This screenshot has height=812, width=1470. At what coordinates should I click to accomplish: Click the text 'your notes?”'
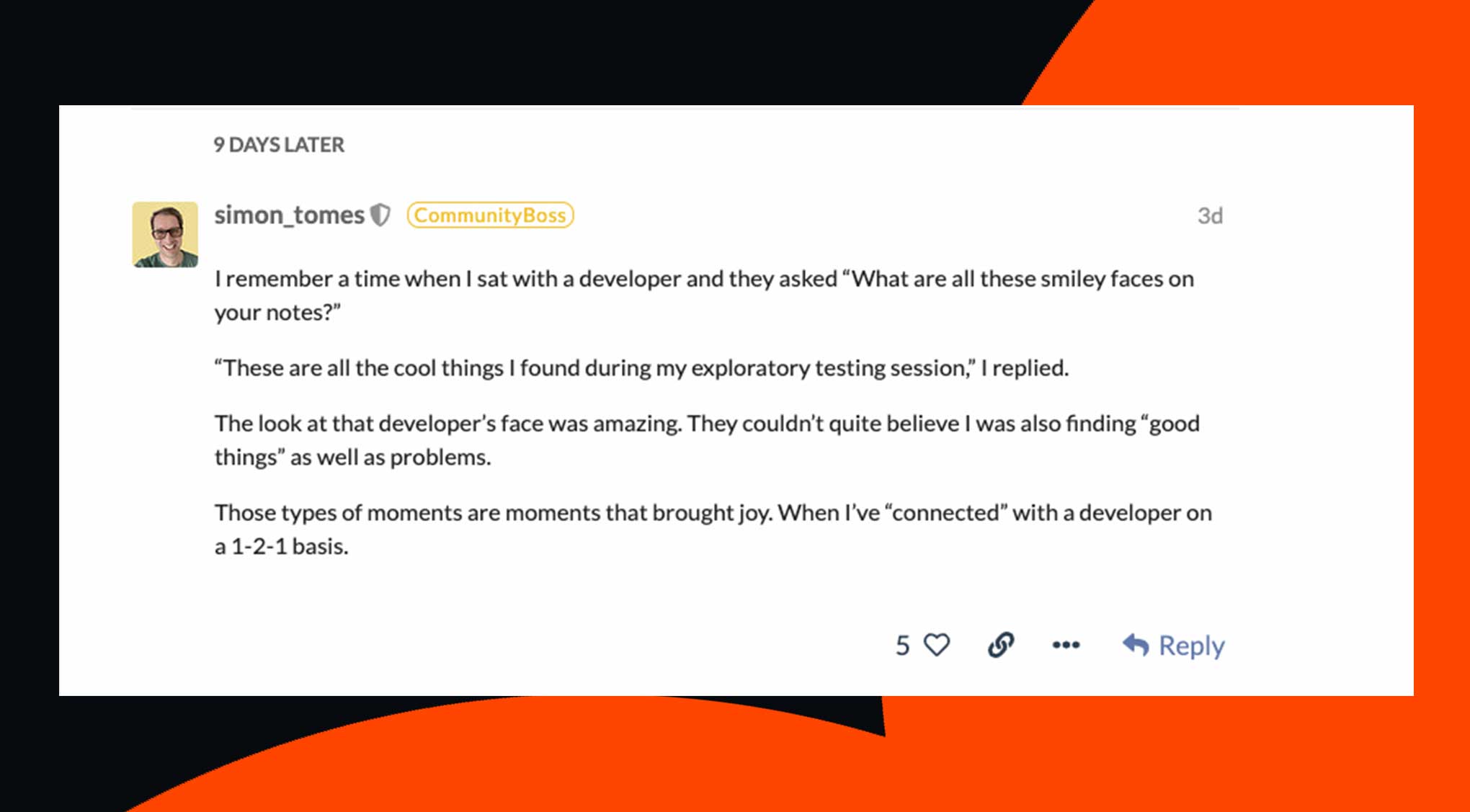(x=277, y=313)
